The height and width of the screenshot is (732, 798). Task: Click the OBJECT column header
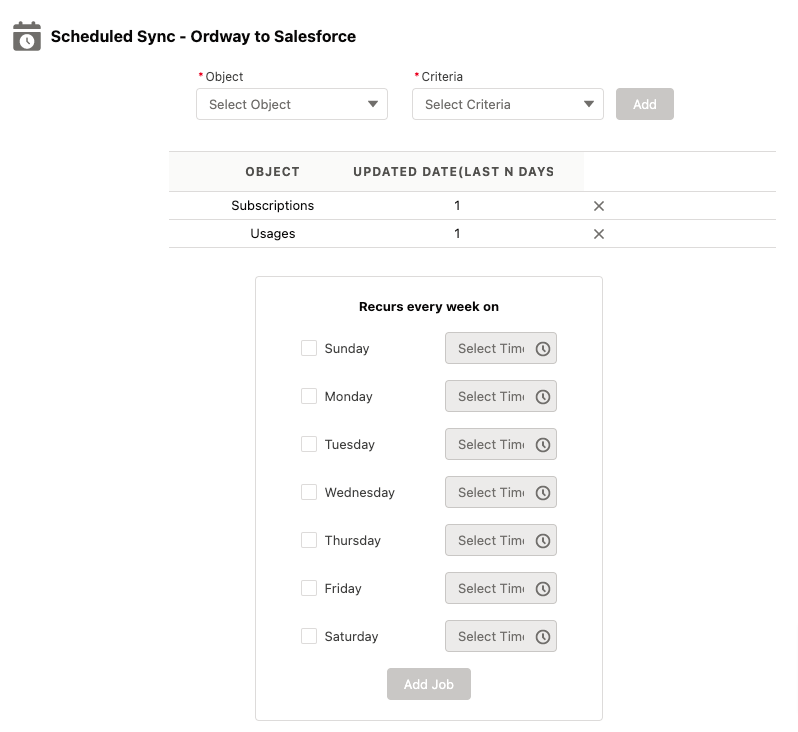point(272,172)
